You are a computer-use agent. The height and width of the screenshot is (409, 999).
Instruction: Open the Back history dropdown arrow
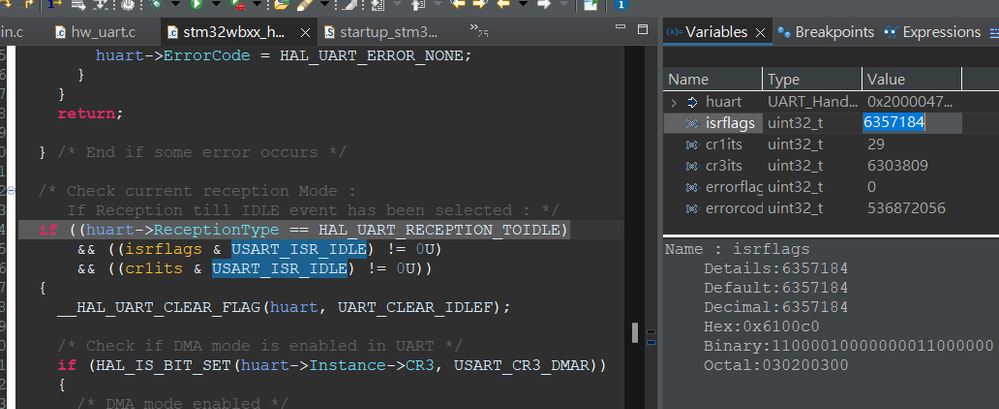(524, 4)
